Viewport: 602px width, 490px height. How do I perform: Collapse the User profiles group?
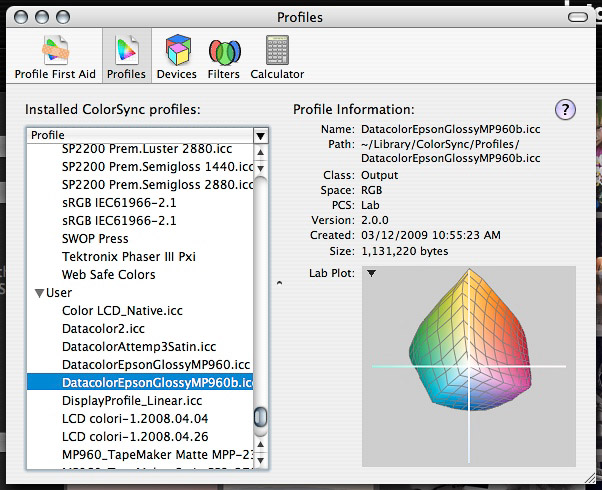click(40, 293)
